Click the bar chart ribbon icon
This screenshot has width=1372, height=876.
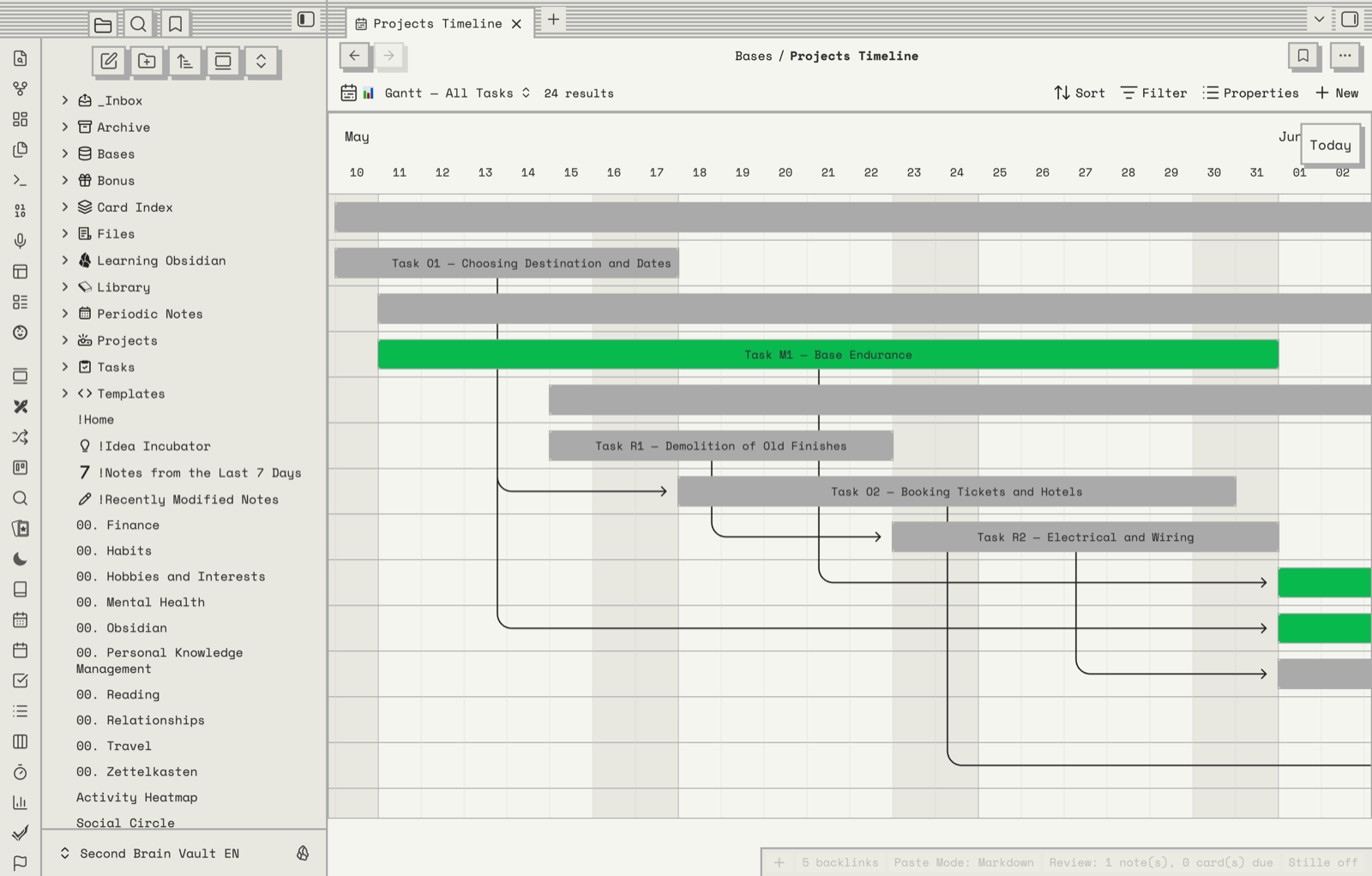tap(21, 802)
